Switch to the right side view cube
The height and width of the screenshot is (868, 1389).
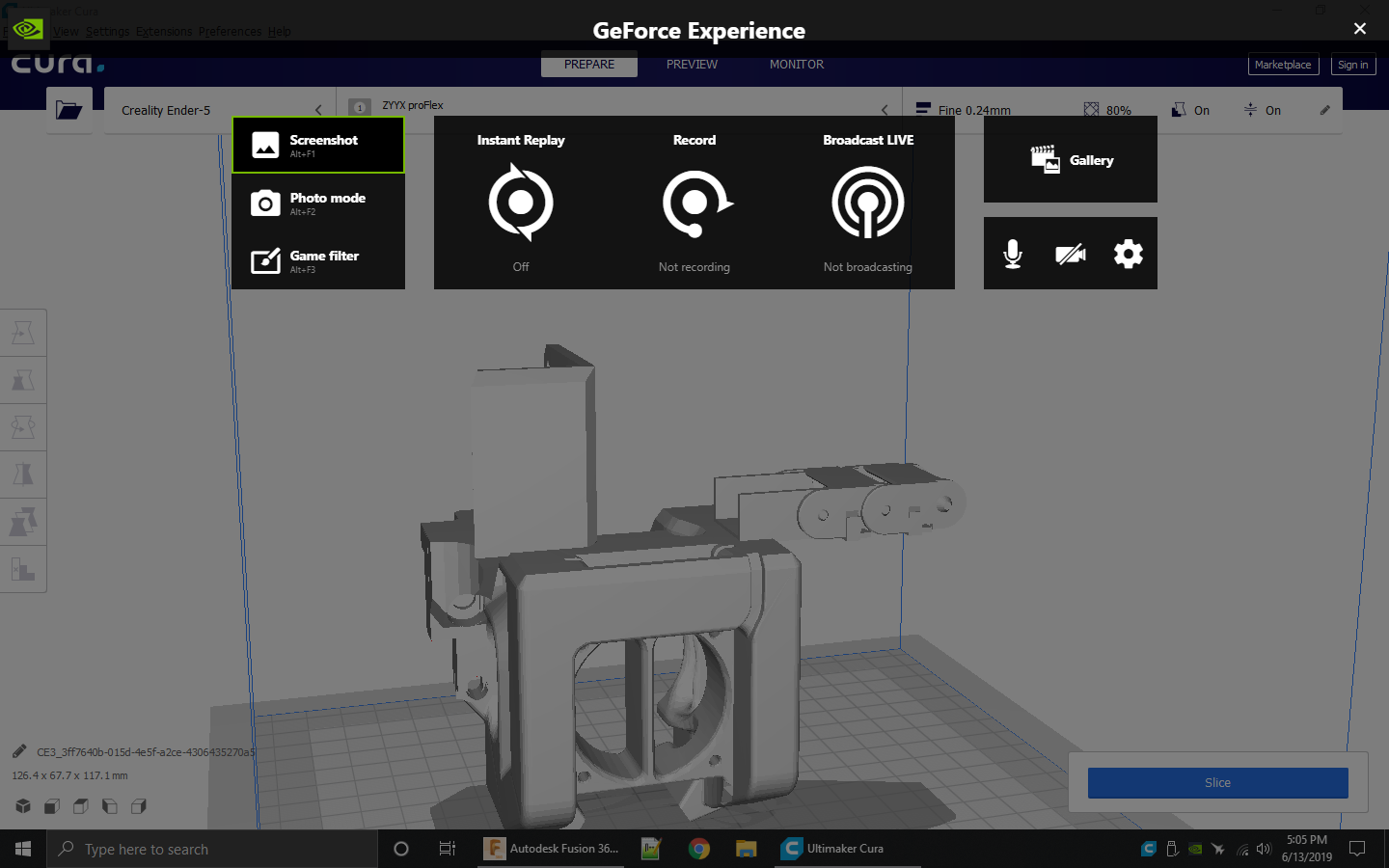[x=139, y=806]
